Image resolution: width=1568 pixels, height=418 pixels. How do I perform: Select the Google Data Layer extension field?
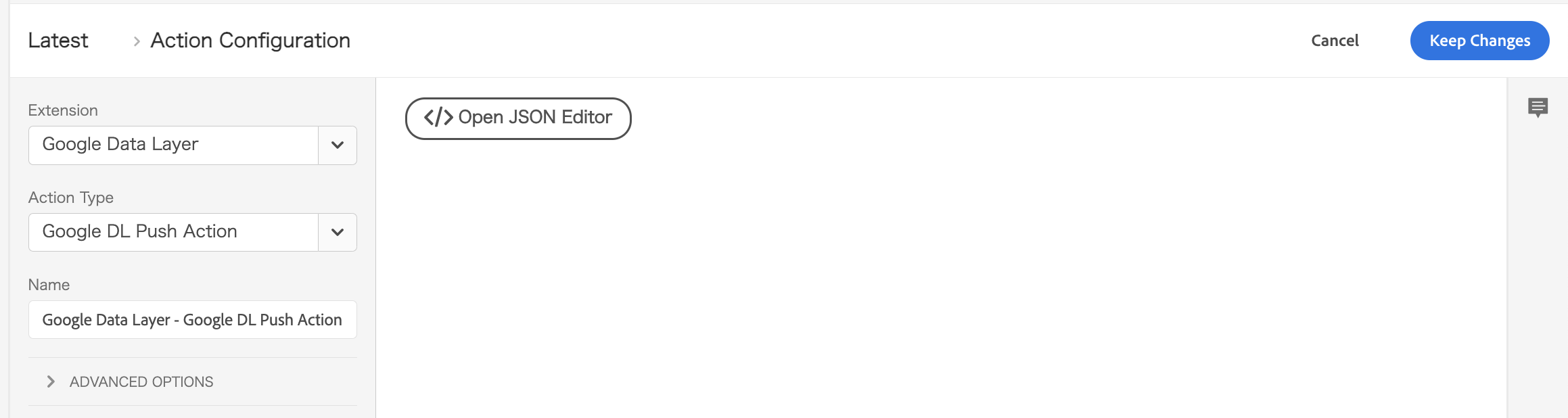pyautogui.click(x=173, y=145)
